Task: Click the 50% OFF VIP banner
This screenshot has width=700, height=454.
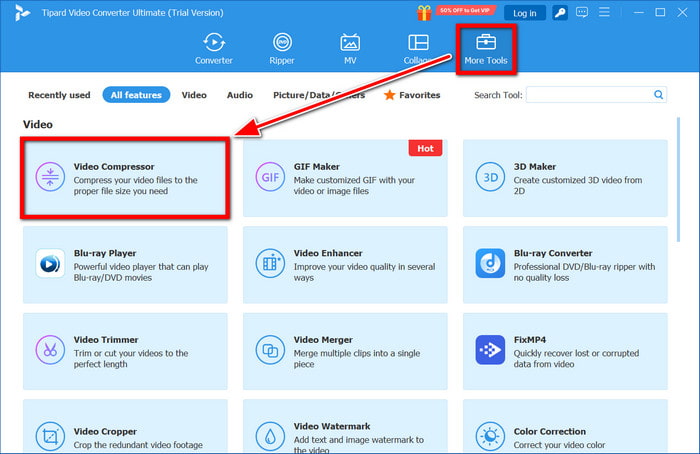Action: click(465, 10)
